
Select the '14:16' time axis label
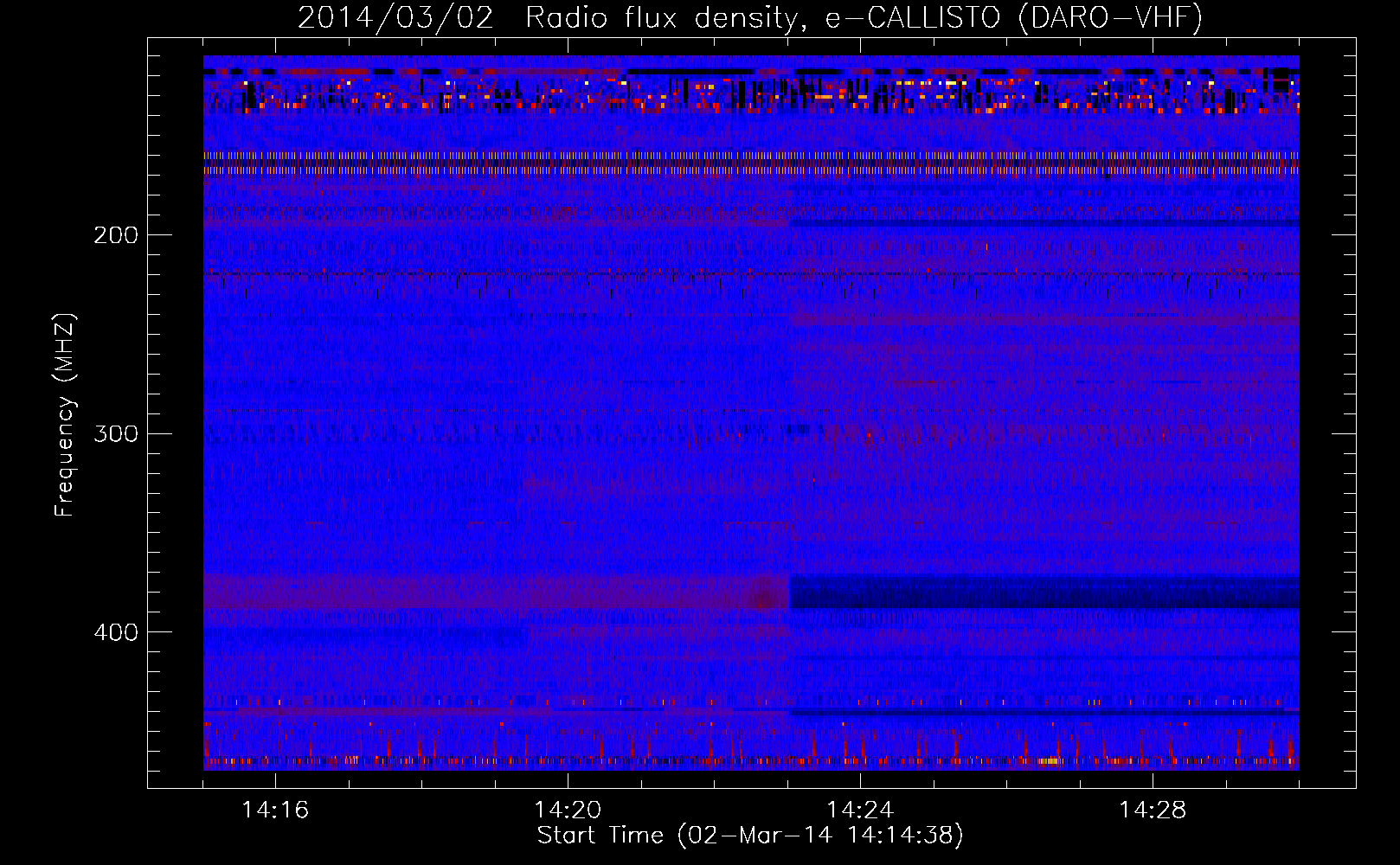[275, 810]
